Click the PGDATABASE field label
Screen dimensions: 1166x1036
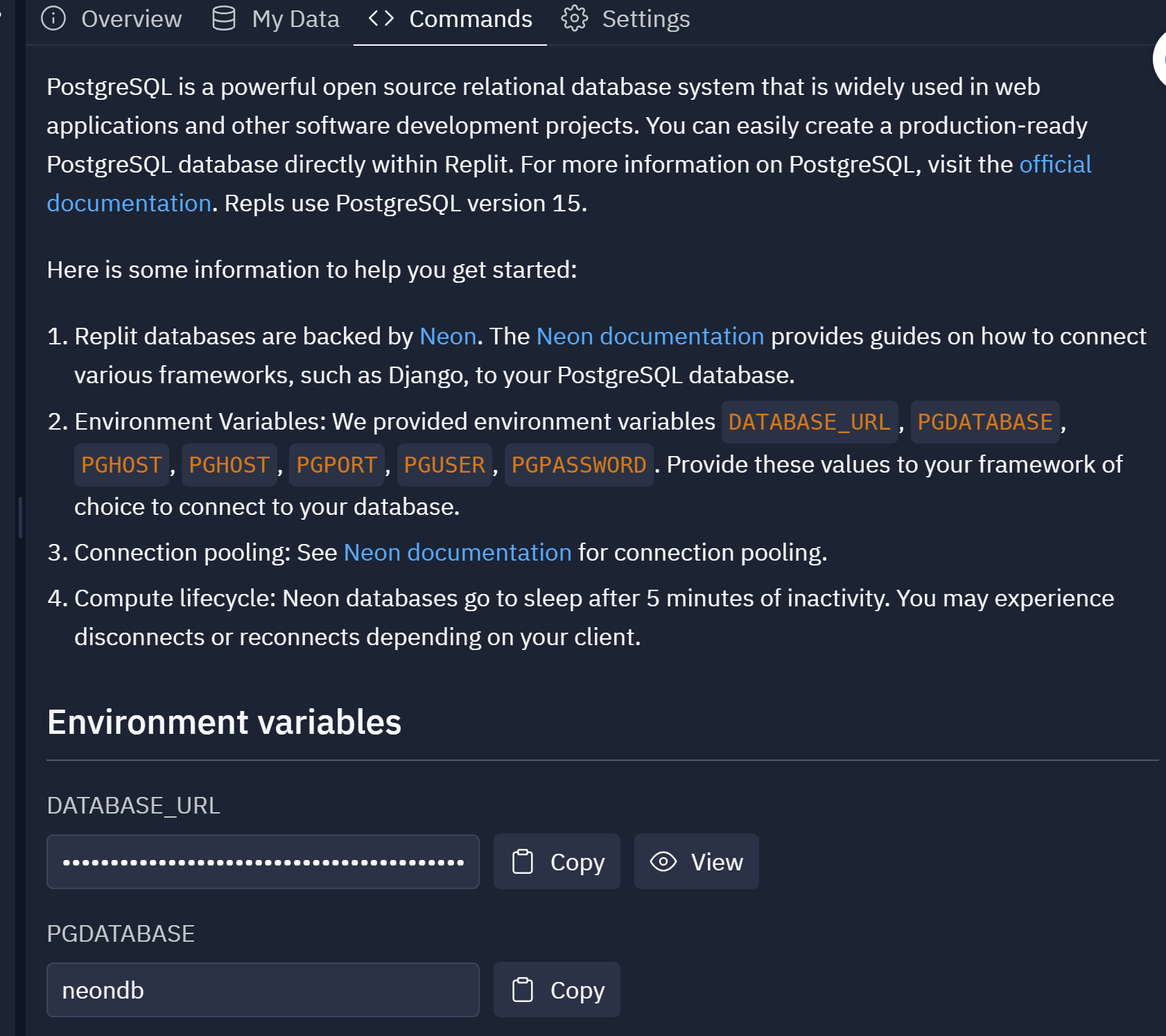121,933
